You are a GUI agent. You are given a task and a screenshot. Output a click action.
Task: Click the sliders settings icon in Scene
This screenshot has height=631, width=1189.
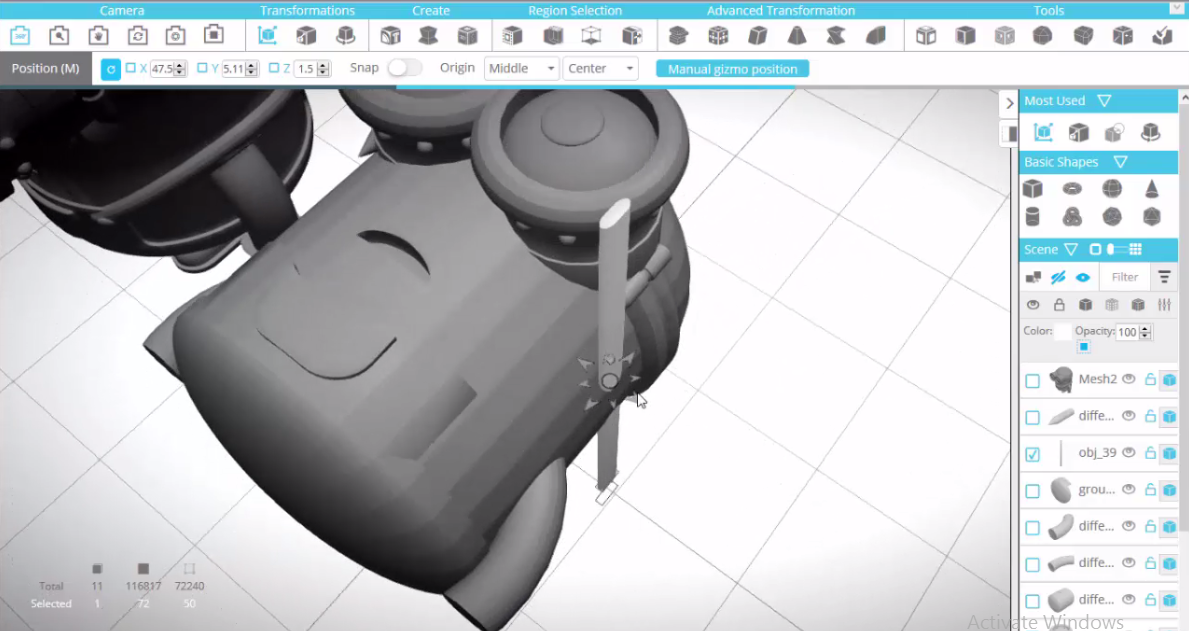(1165, 305)
